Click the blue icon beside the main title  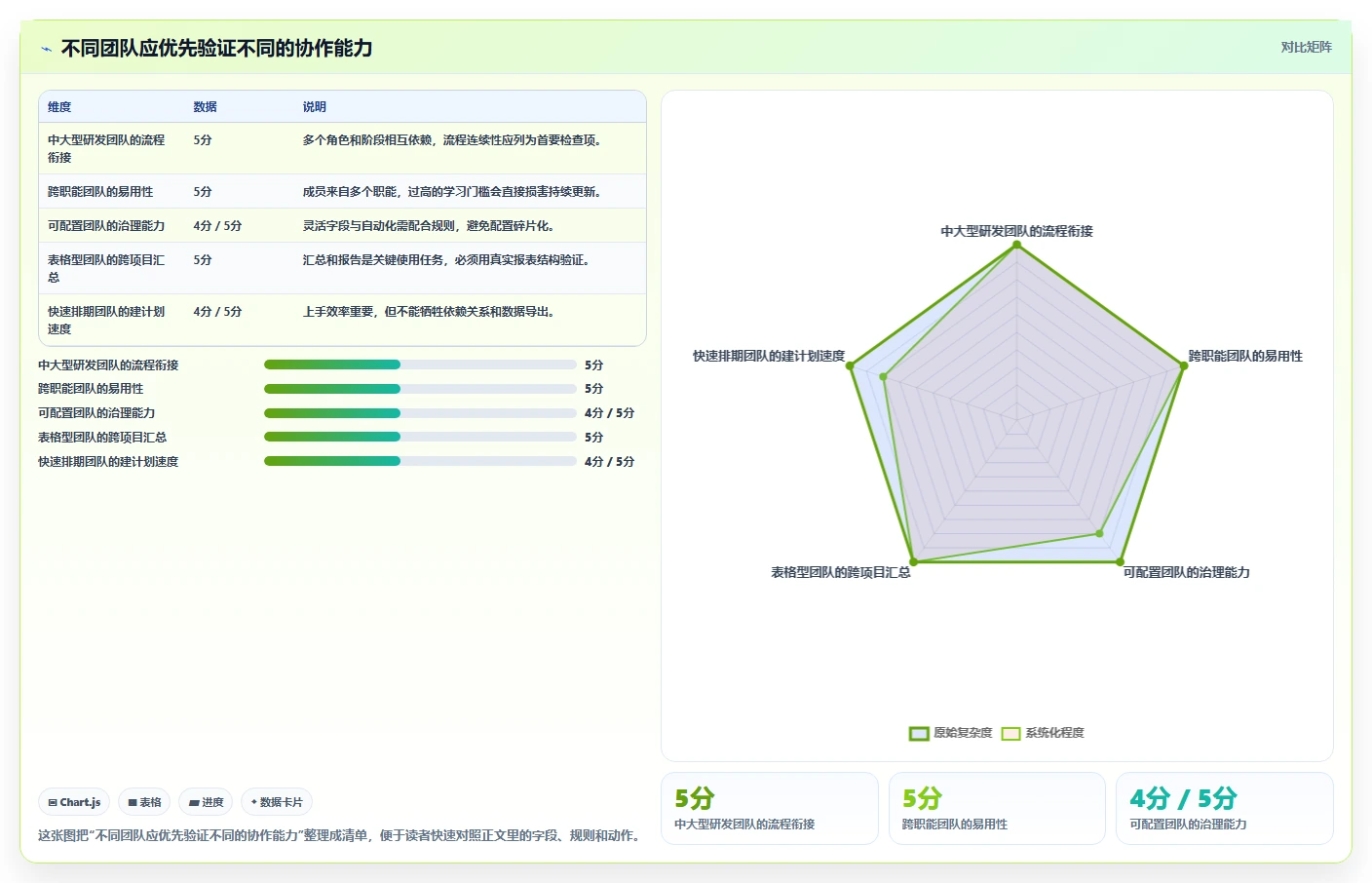(46, 49)
